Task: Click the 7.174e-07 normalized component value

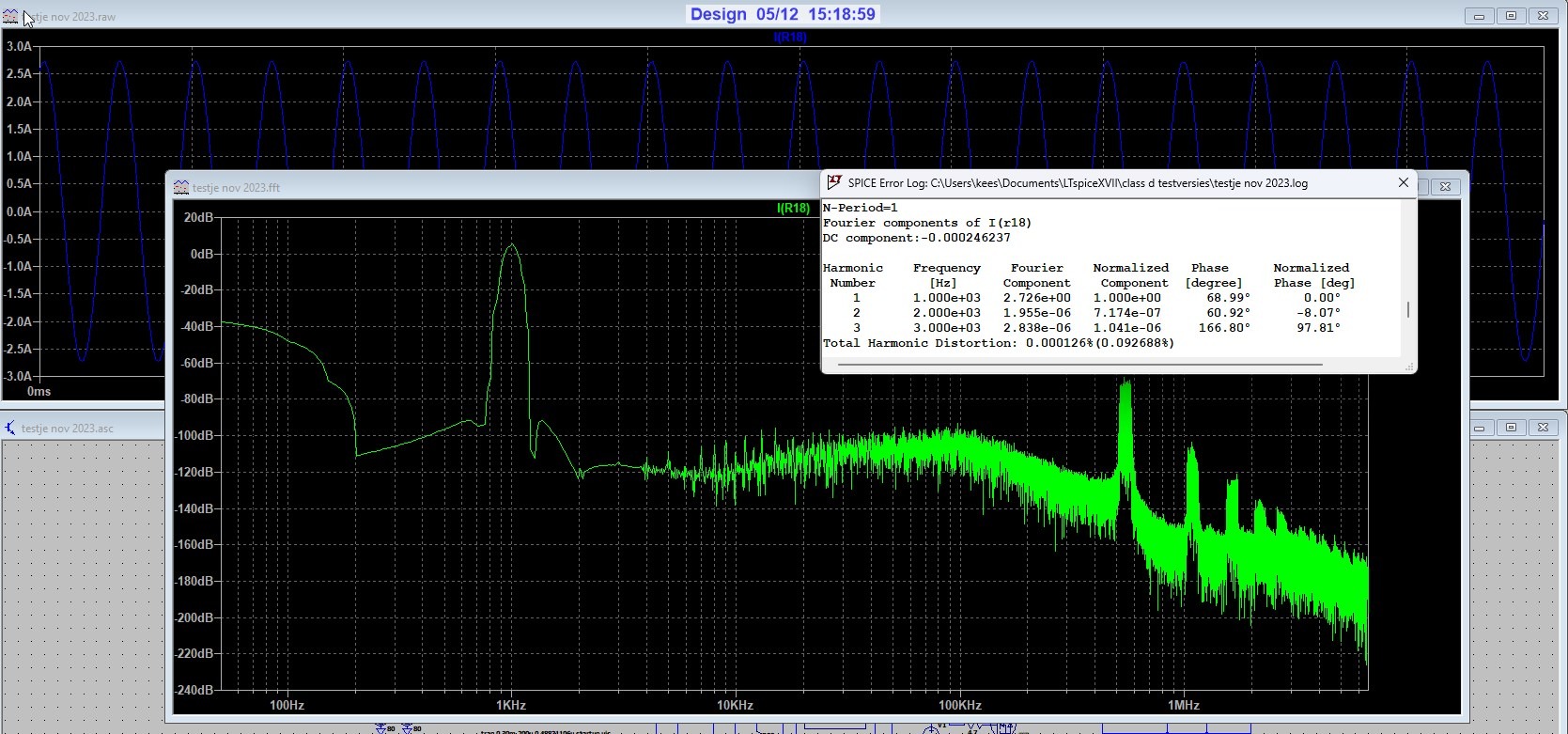Action: tap(1127, 313)
